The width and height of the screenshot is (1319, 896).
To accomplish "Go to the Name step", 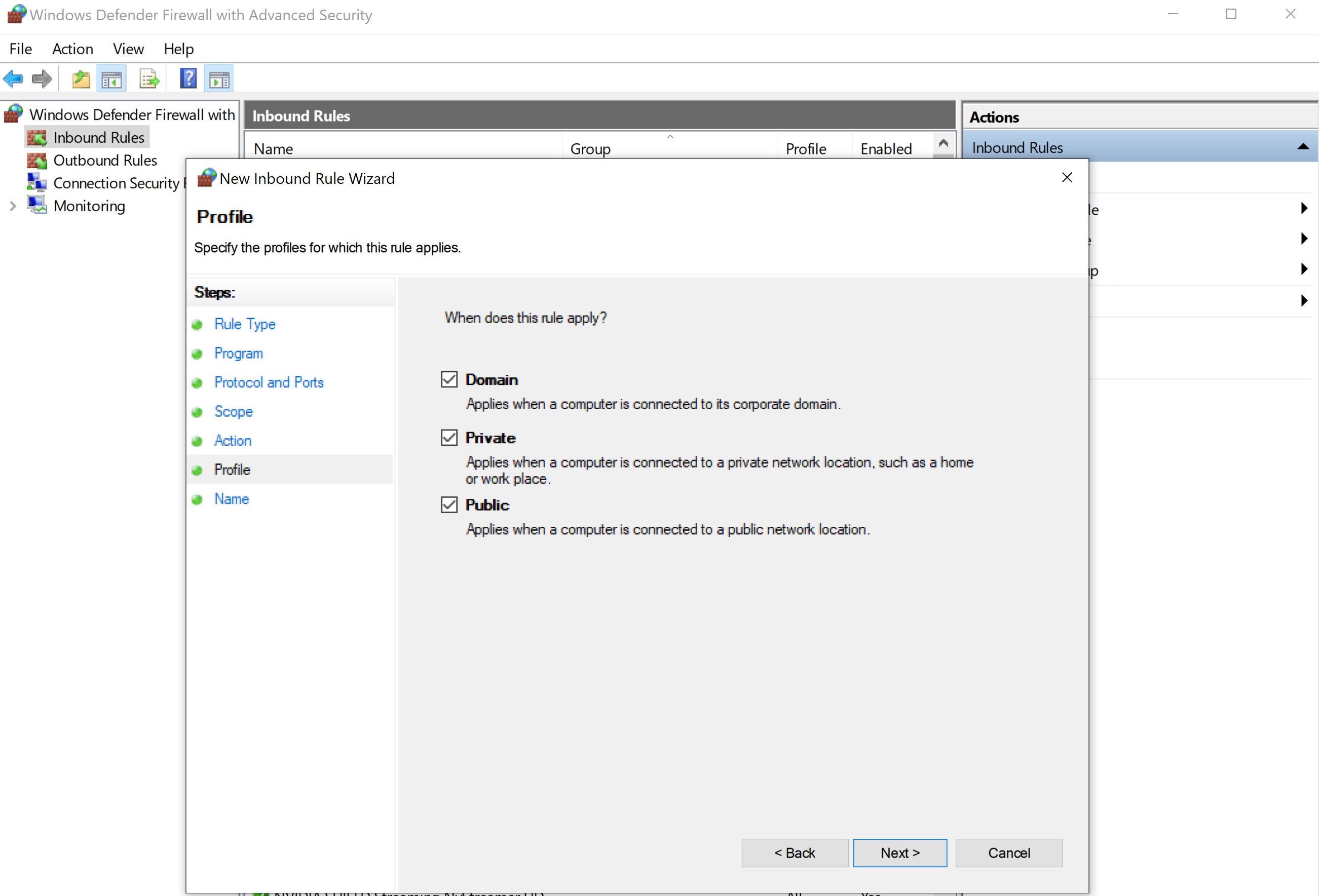I will [x=232, y=499].
